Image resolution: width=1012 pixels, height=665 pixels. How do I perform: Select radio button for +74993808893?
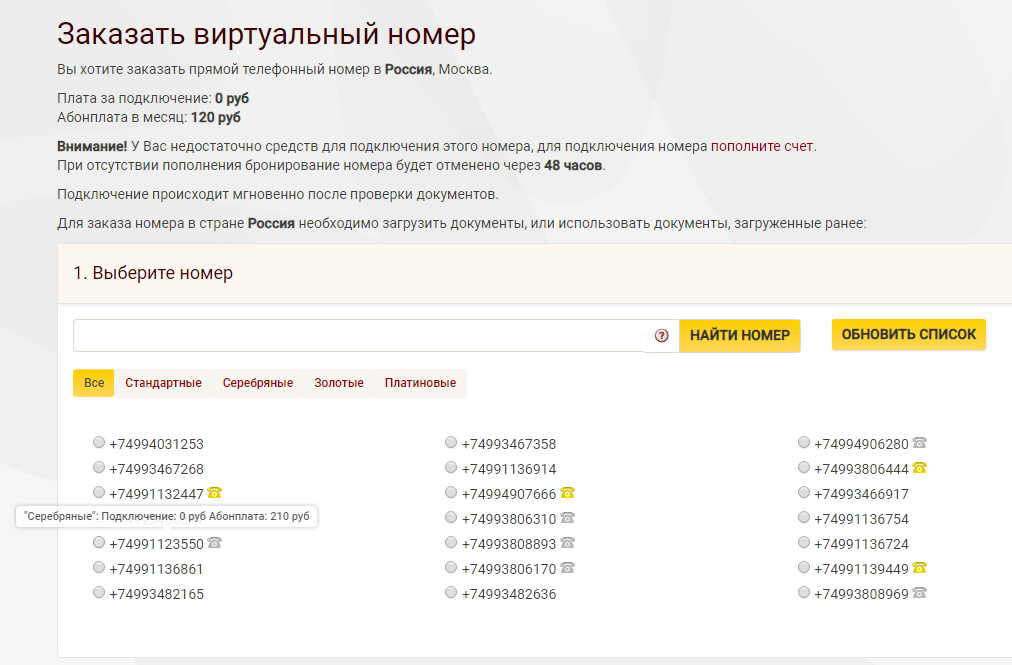[x=451, y=542]
